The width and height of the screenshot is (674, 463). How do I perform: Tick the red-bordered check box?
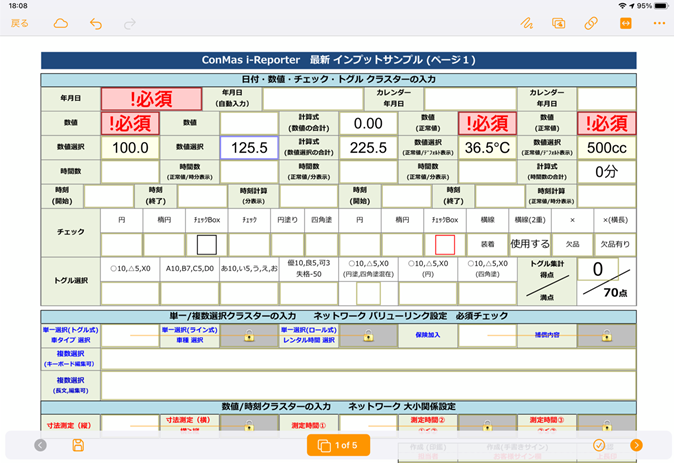coord(445,244)
